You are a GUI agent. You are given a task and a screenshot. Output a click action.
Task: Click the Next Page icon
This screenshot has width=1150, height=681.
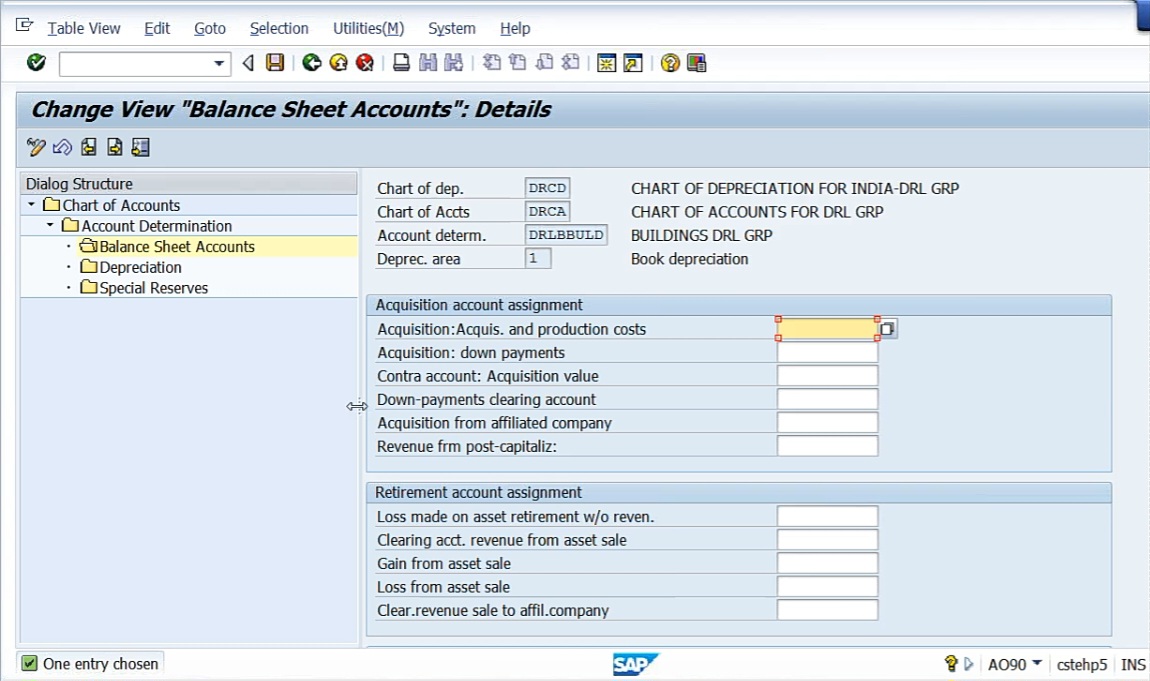(x=544, y=63)
